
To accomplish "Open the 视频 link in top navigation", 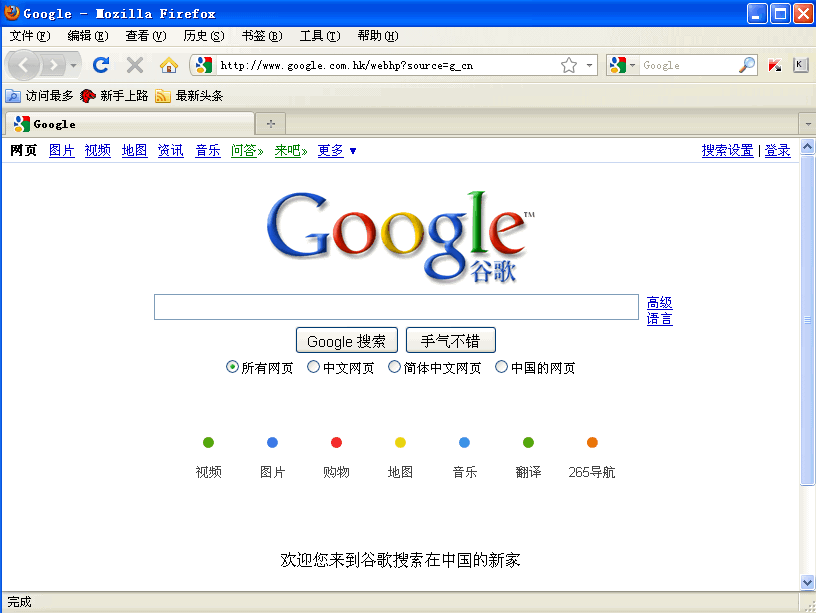I will pyautogui.click(x=98, y=151).
